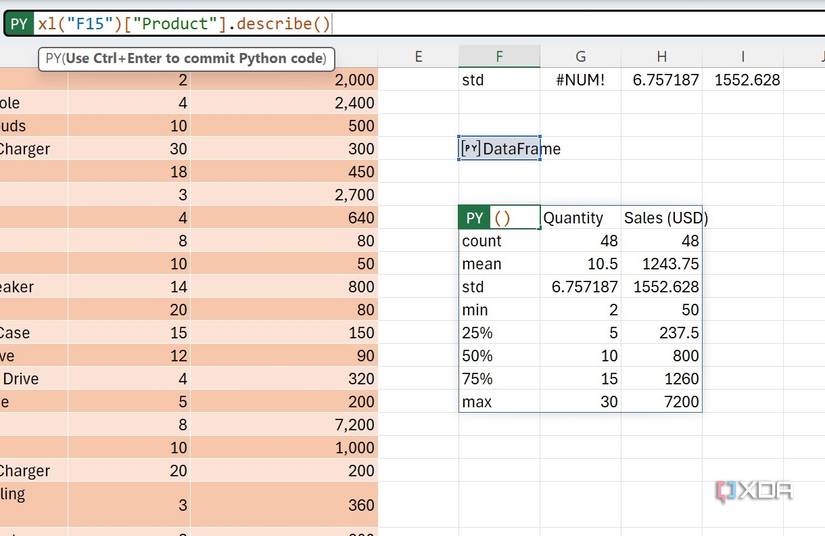Click the 'Sales (USD)' header cell
The width and height of the screenshot is (825, 536).
point(661,218)
